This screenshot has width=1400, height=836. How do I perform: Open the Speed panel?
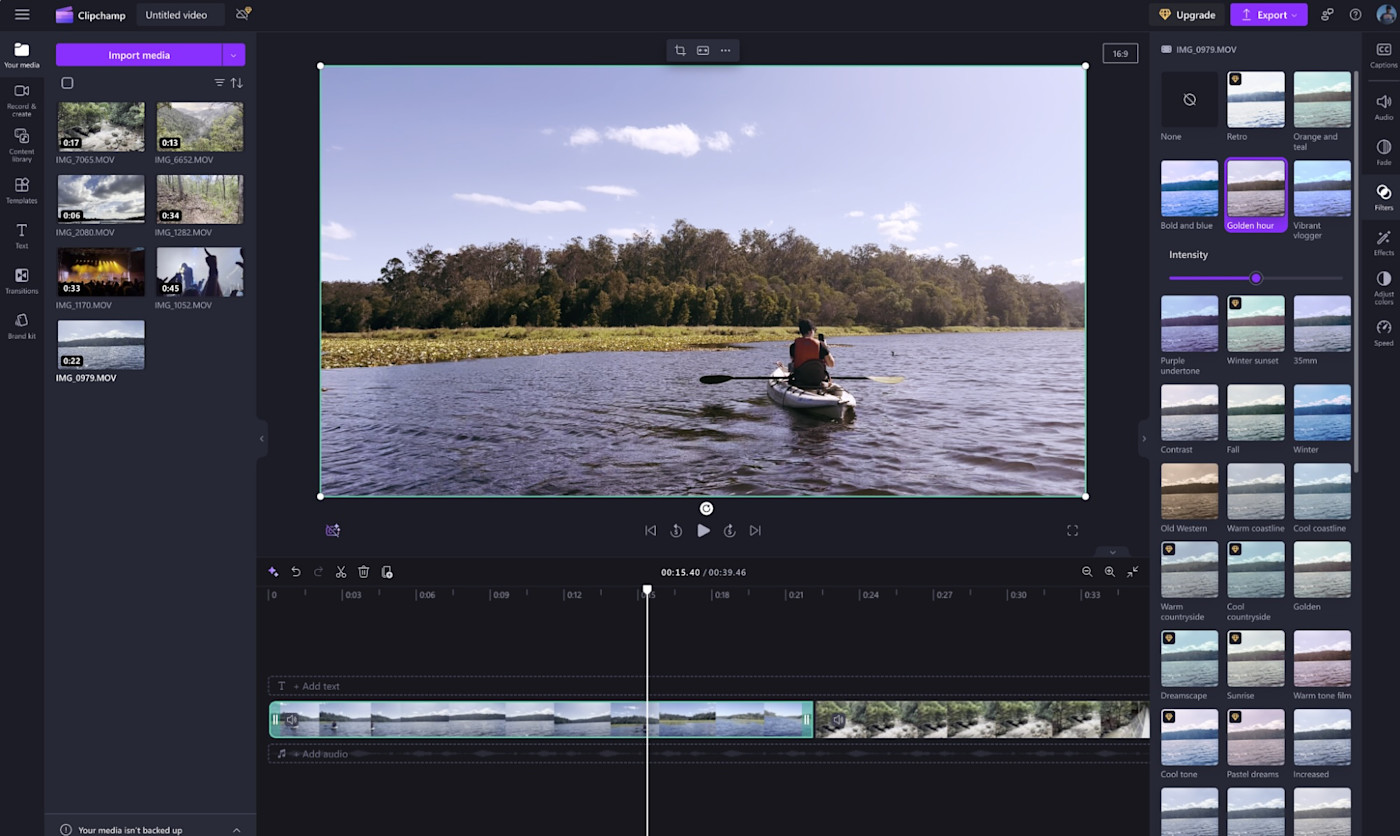pos(1384,333)
